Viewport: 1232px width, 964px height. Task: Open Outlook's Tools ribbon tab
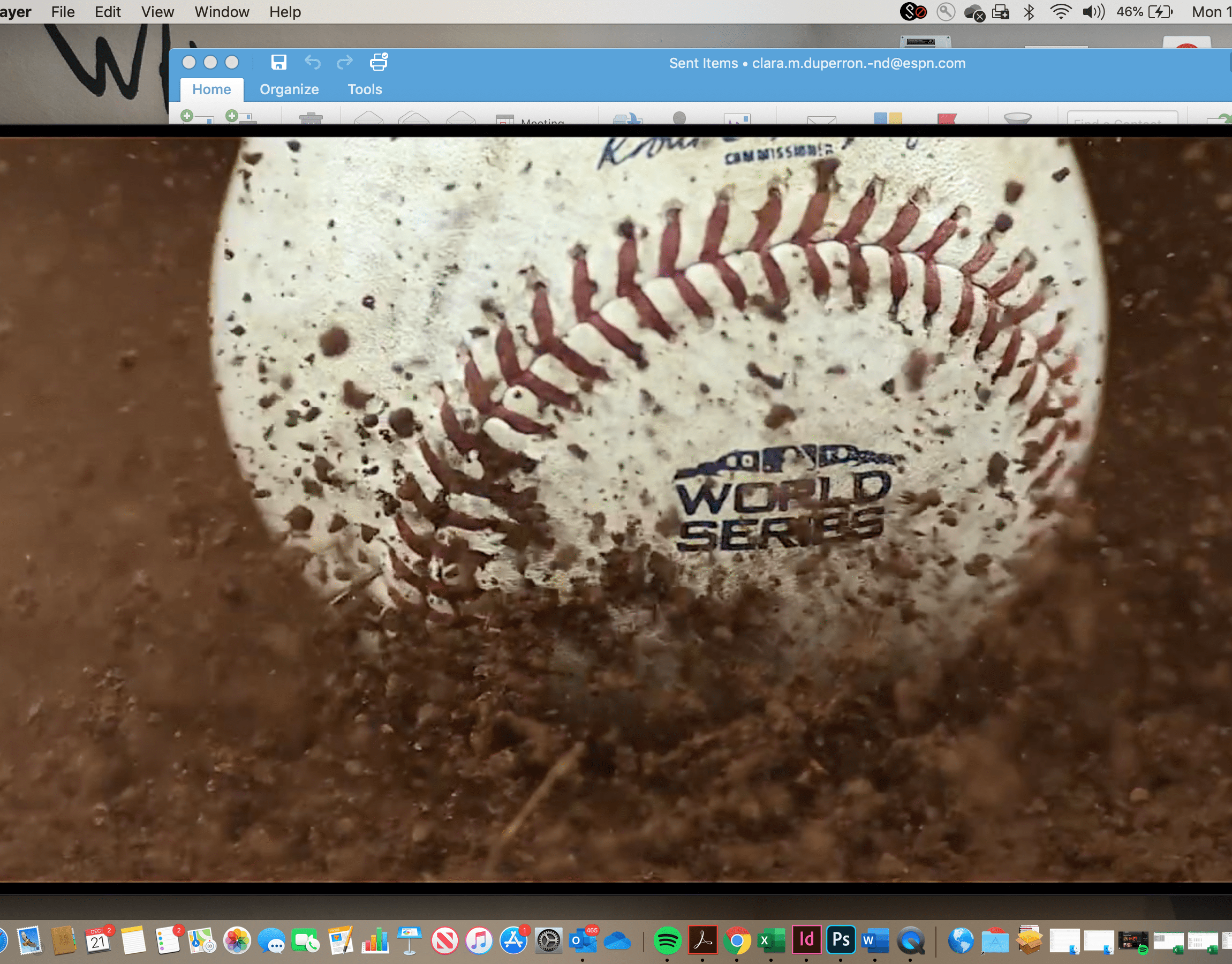(x=365, y=89)
